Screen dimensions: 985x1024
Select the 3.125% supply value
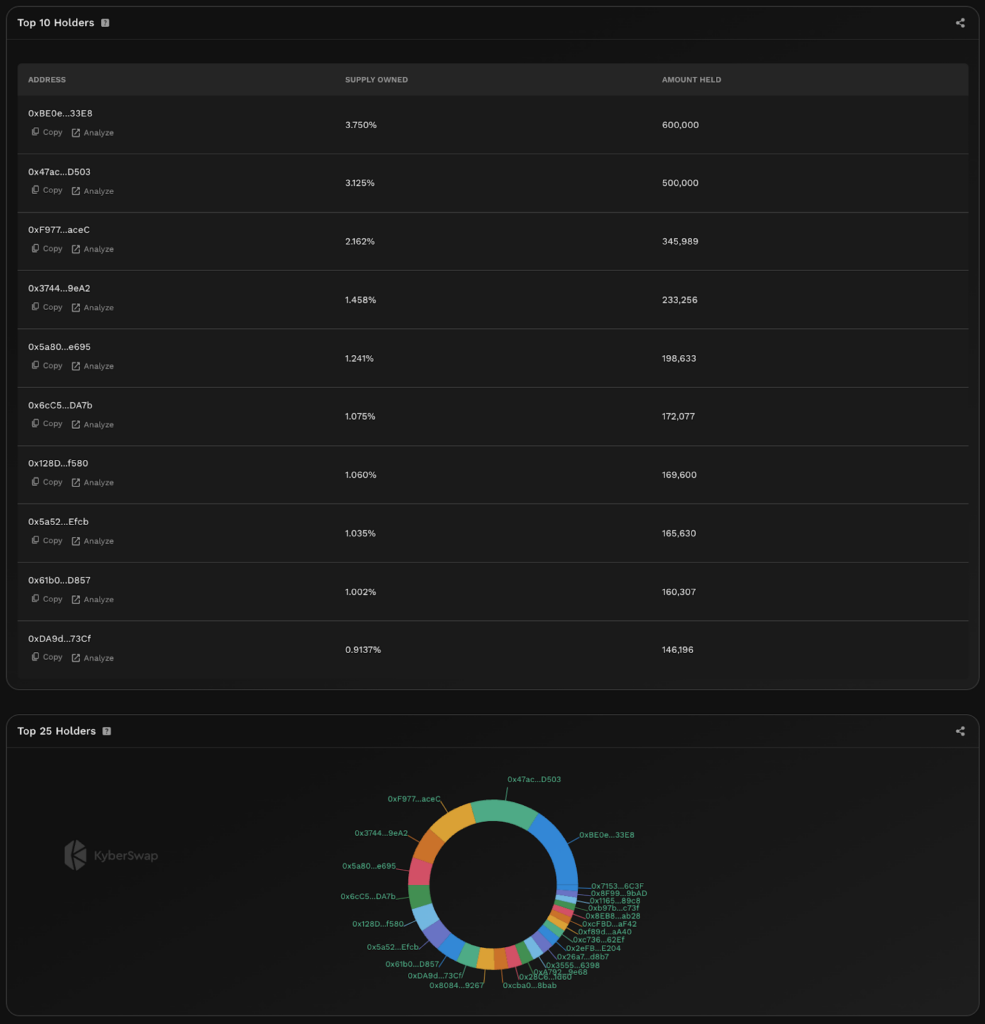pyautogui.click(x=360, y=183)
